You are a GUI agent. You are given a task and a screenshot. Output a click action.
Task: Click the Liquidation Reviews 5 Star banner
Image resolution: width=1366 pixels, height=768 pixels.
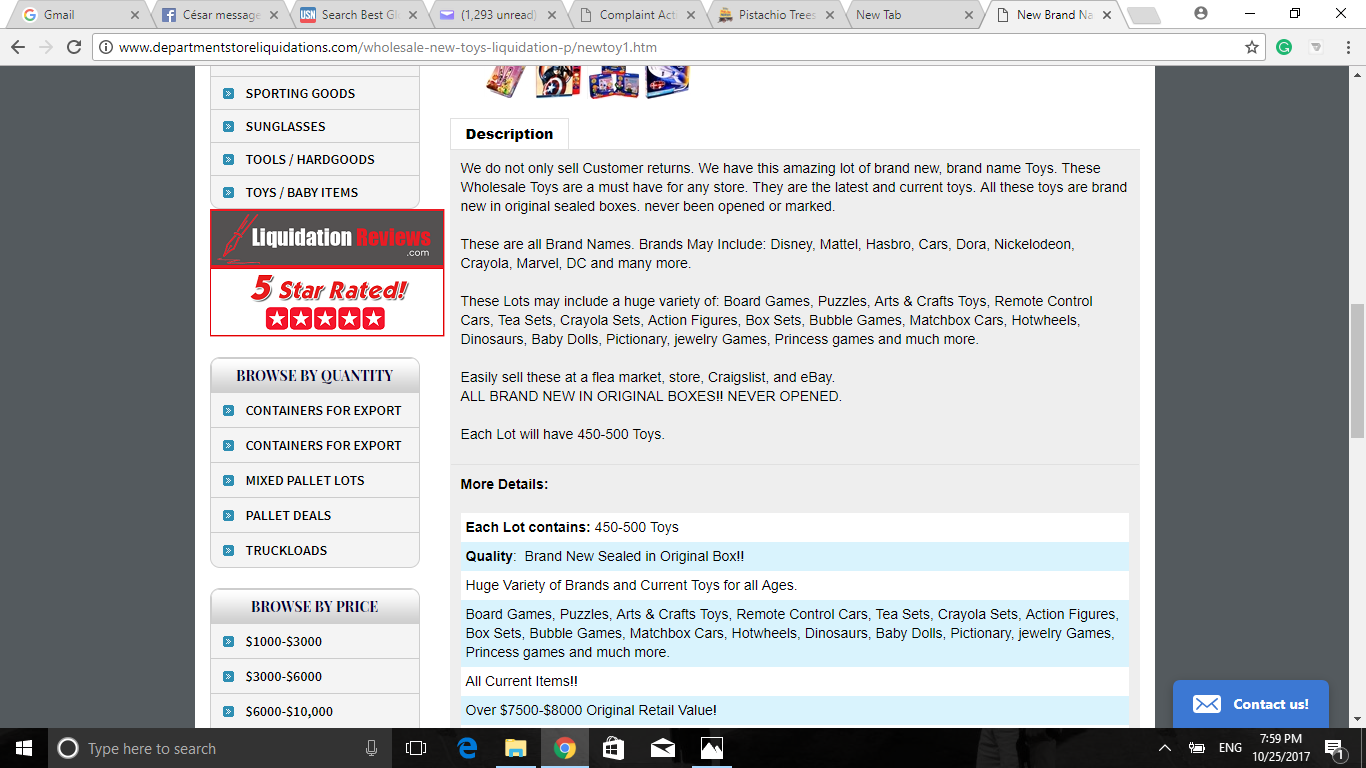[327, 273]
